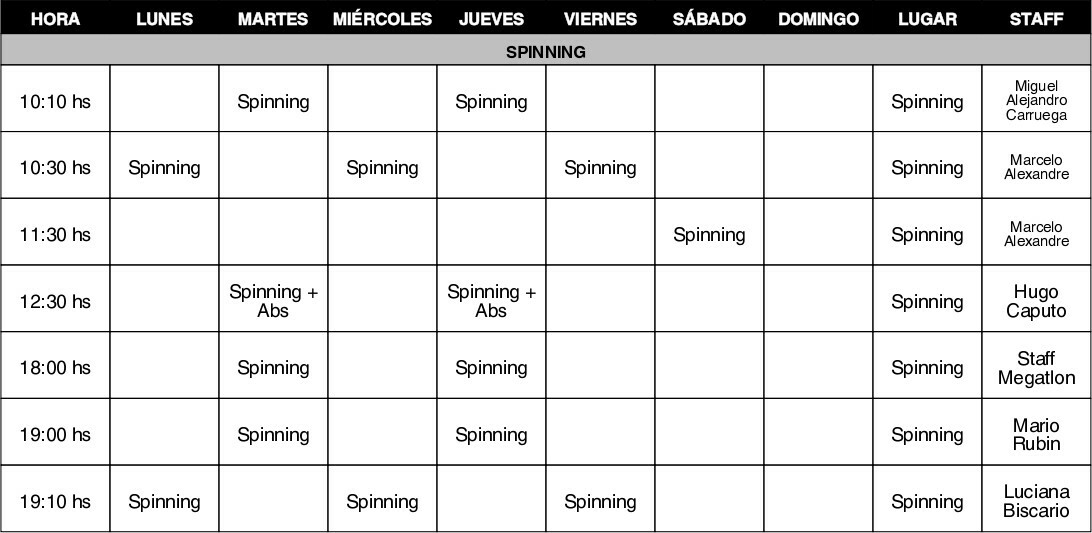Select the 10:10 hs time cell
Viewport: 1092px width, 533px height.
pos(55,101)
